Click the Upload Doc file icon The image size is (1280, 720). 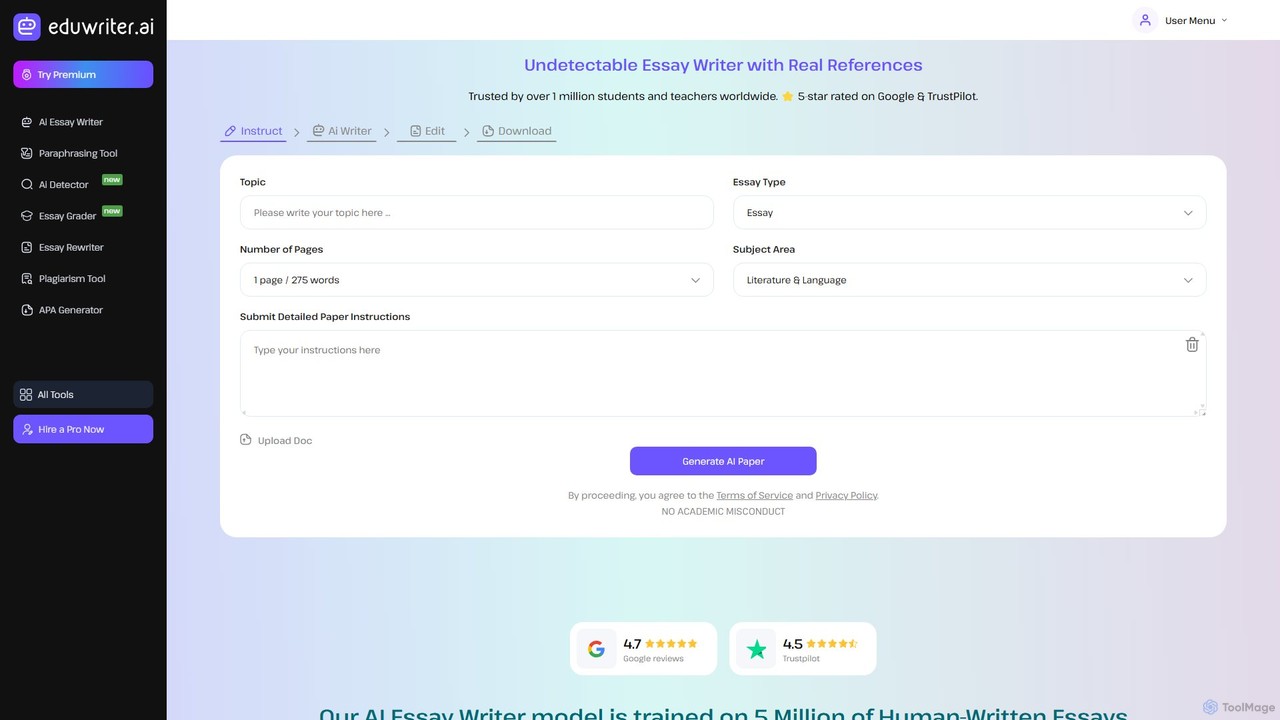[x=246, y=440]
